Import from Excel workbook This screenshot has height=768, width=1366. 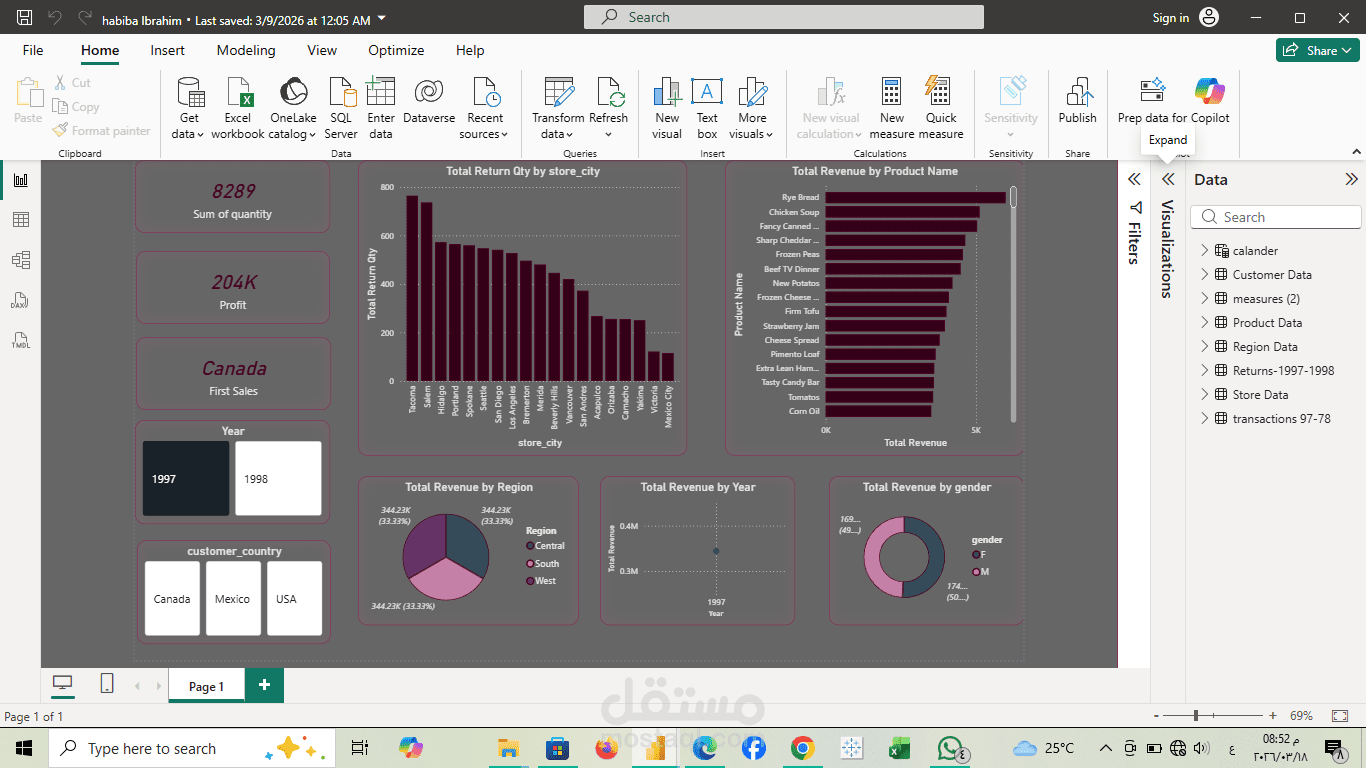pyautogui.click(x=238, y=108)
